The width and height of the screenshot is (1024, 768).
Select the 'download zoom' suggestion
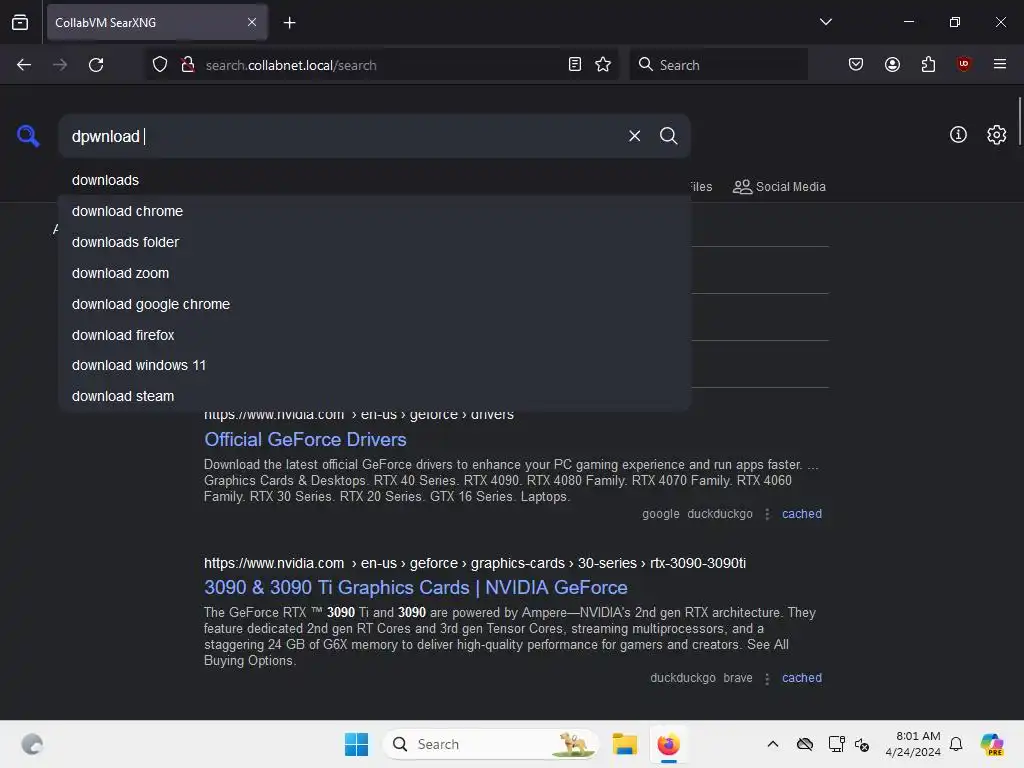375,274
